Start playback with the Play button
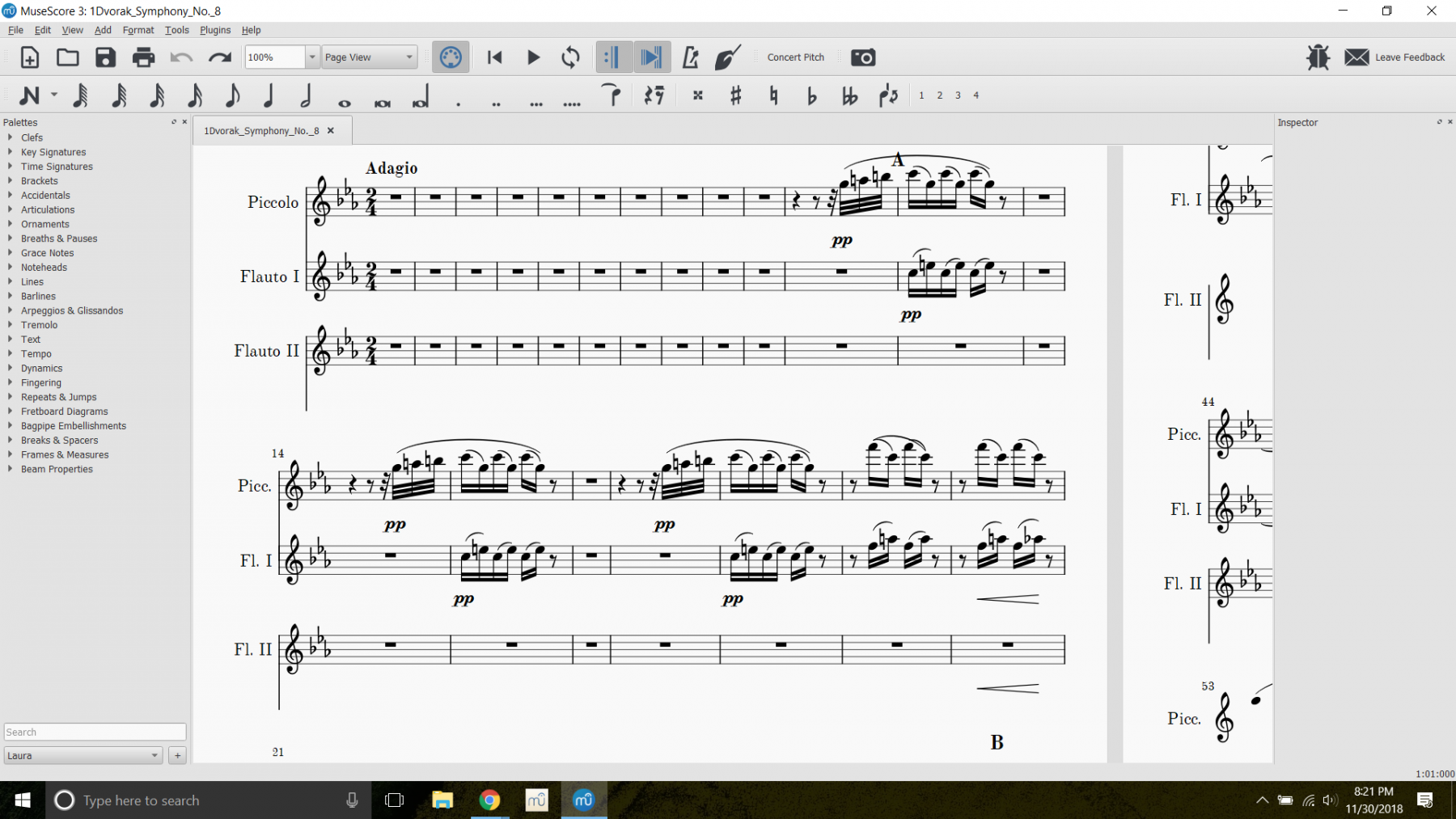 click(x=533, y=57)
